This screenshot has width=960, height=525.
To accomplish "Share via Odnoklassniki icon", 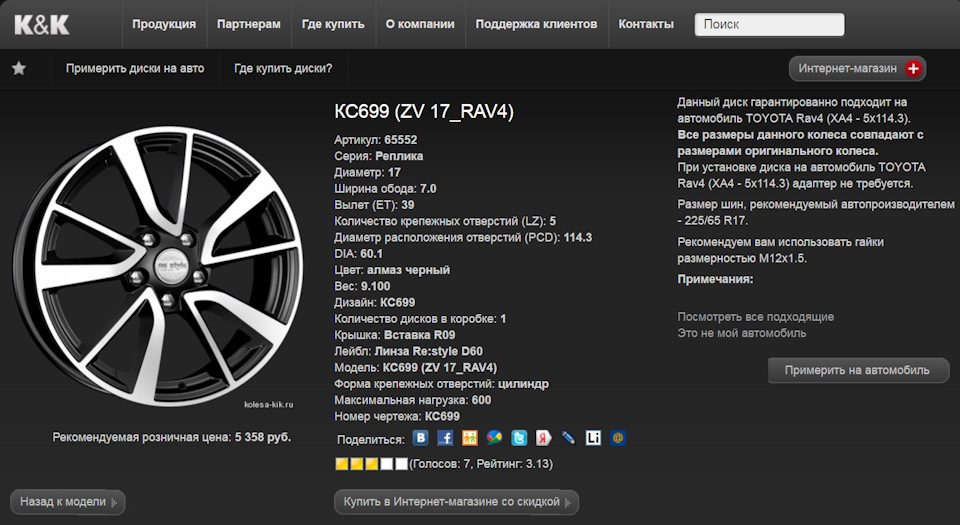I will [x=470, y=438].
